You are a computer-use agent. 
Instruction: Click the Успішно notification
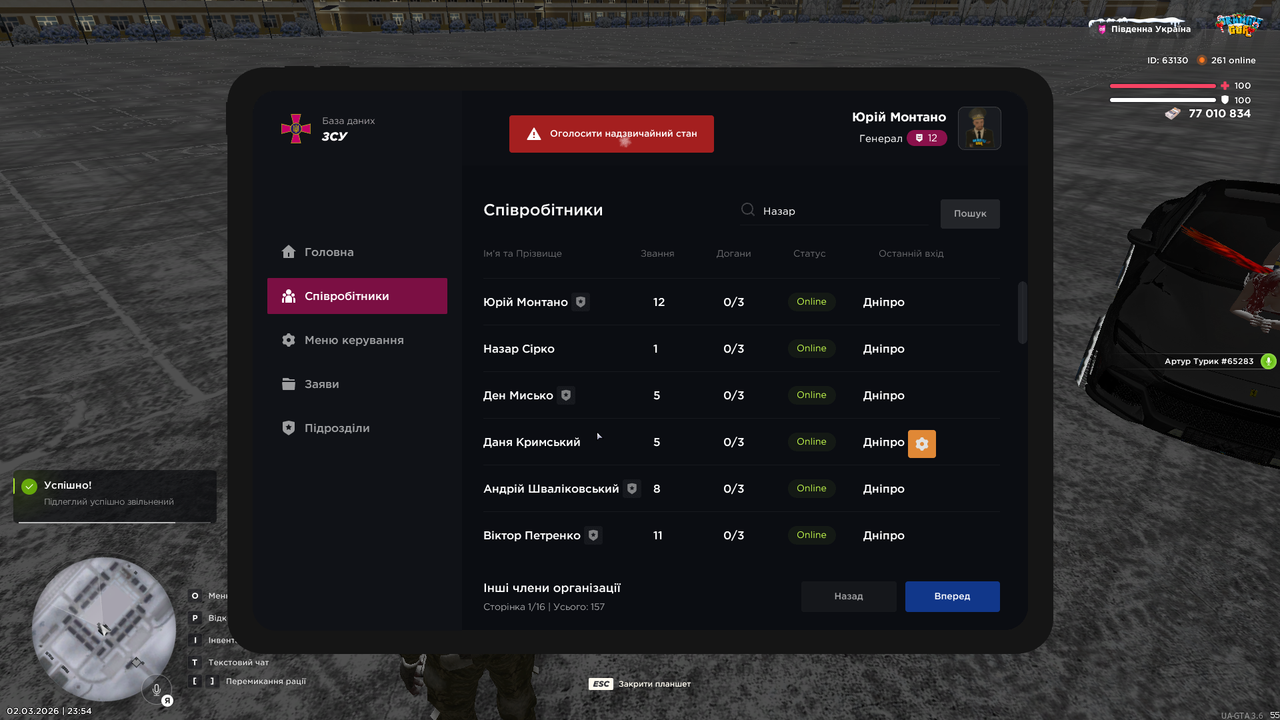[x=114, y=496]
